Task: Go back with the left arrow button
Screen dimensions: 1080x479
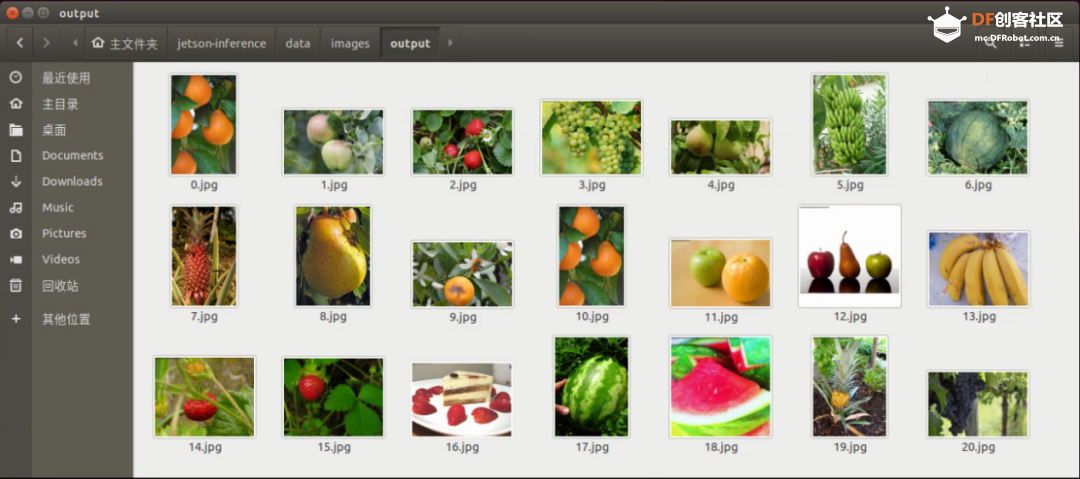Action: [20, 43]
